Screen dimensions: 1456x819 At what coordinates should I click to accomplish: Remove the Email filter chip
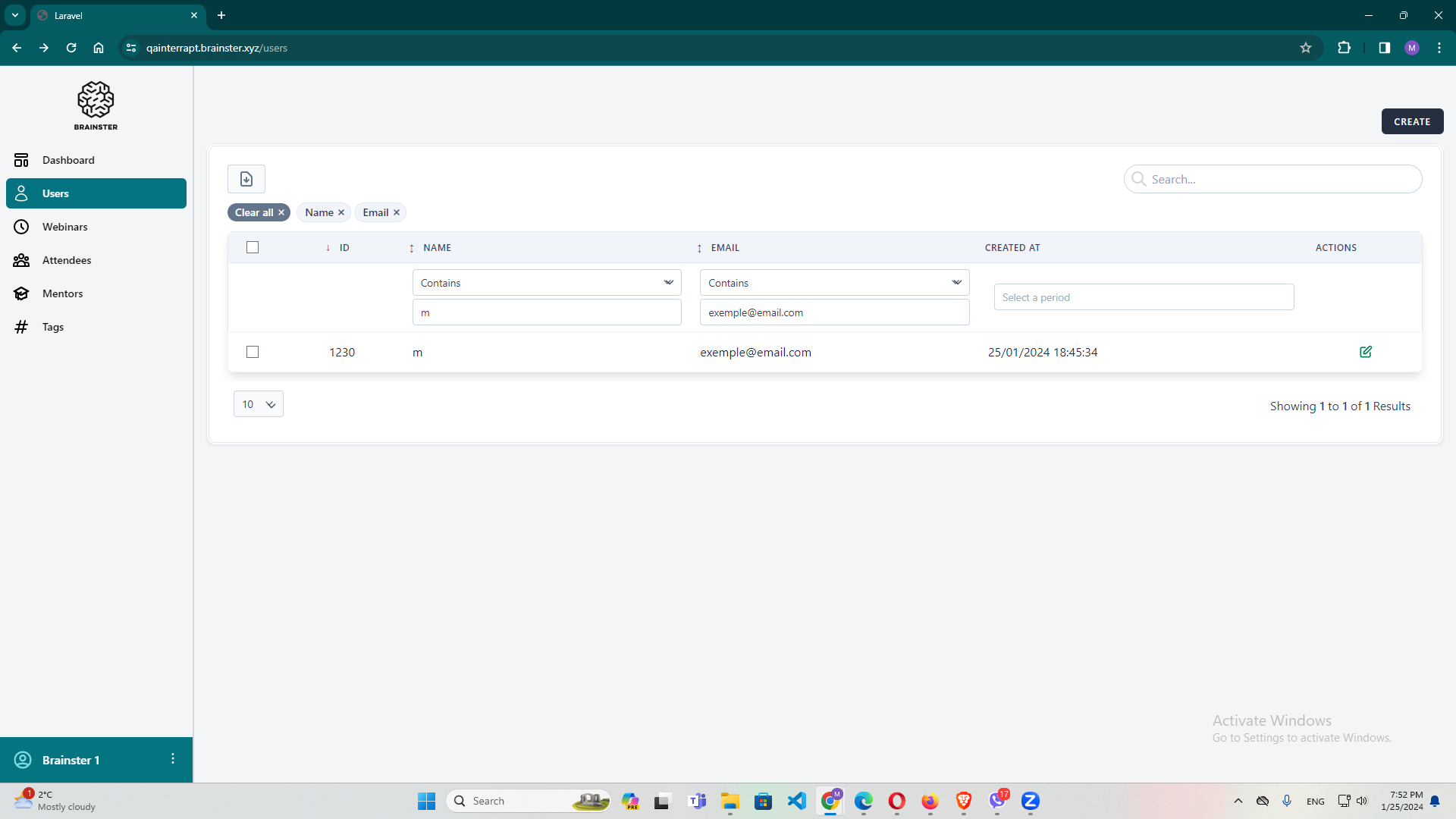pos(397,212)
